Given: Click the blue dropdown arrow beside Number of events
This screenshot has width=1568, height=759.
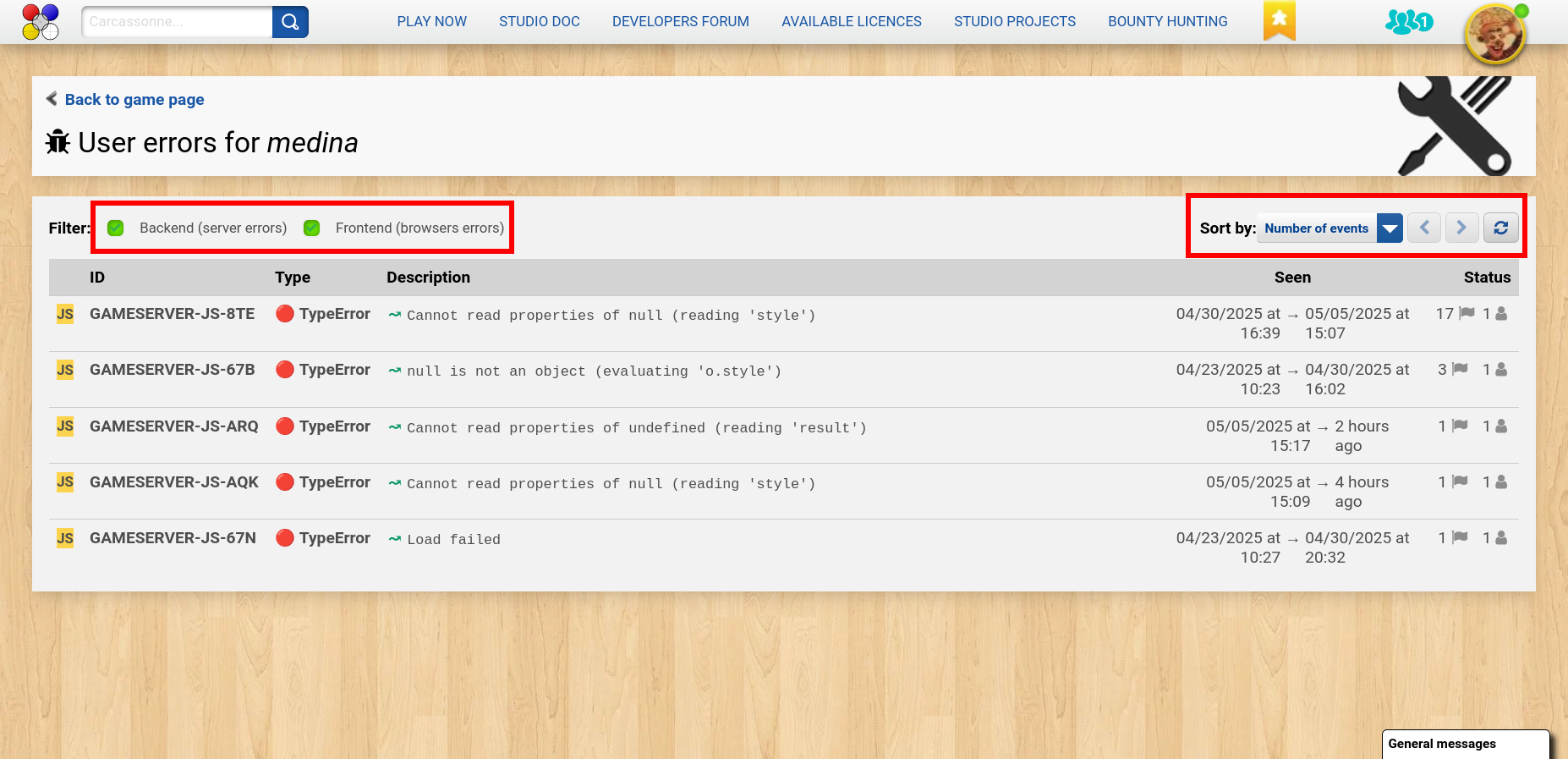Looking at the screenshot, I should 1390,228.
